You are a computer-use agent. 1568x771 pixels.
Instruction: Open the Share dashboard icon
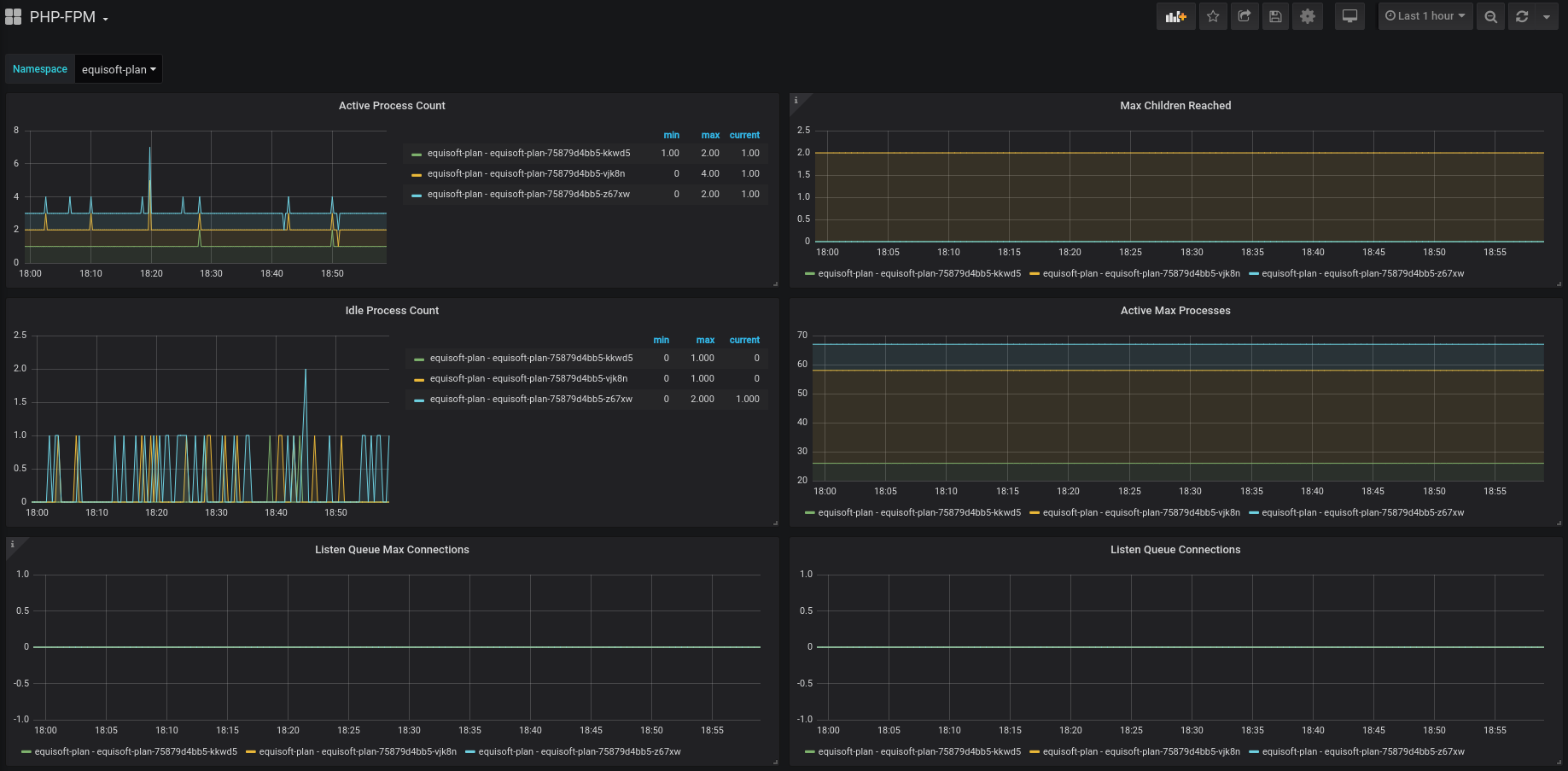coord(1244,16)
